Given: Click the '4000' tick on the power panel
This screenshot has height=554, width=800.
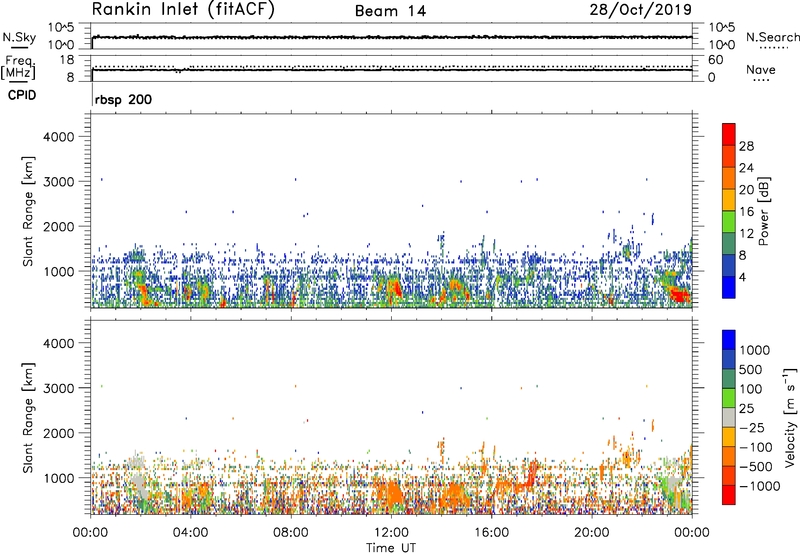Looking at the screenshot, I should coord(59,137).
